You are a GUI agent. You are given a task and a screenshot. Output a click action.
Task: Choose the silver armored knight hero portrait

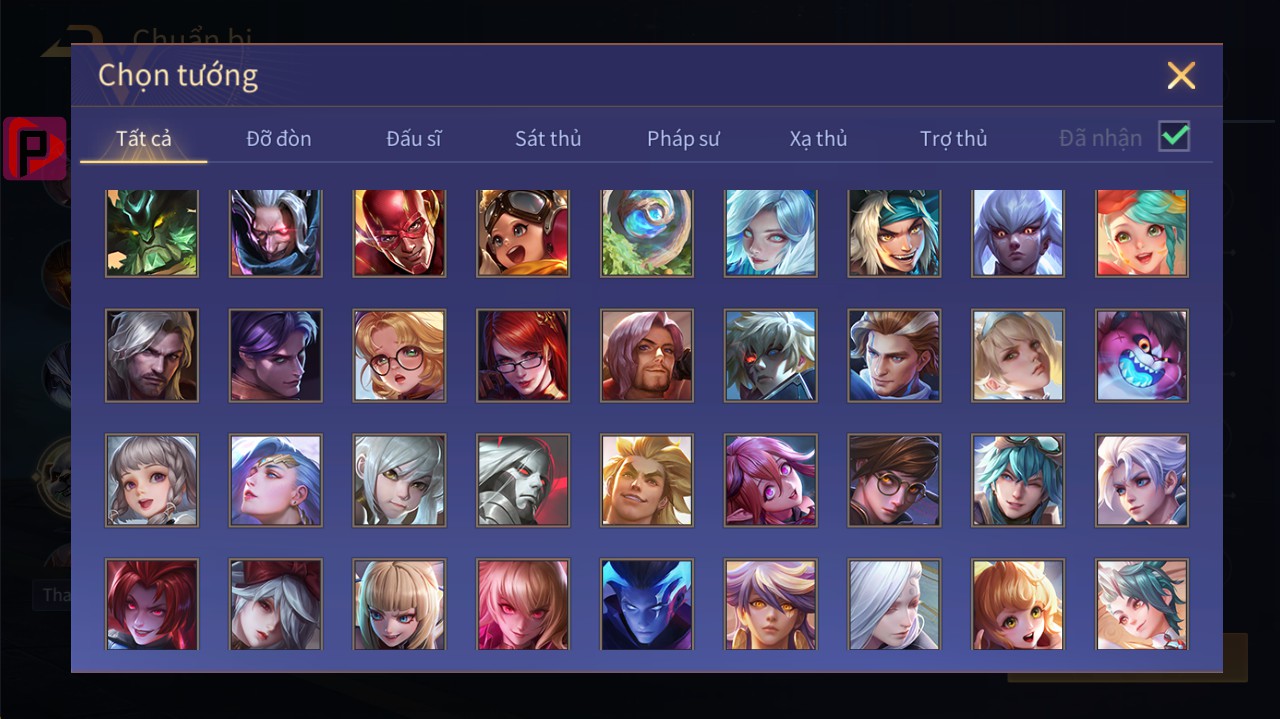[523, 480]
